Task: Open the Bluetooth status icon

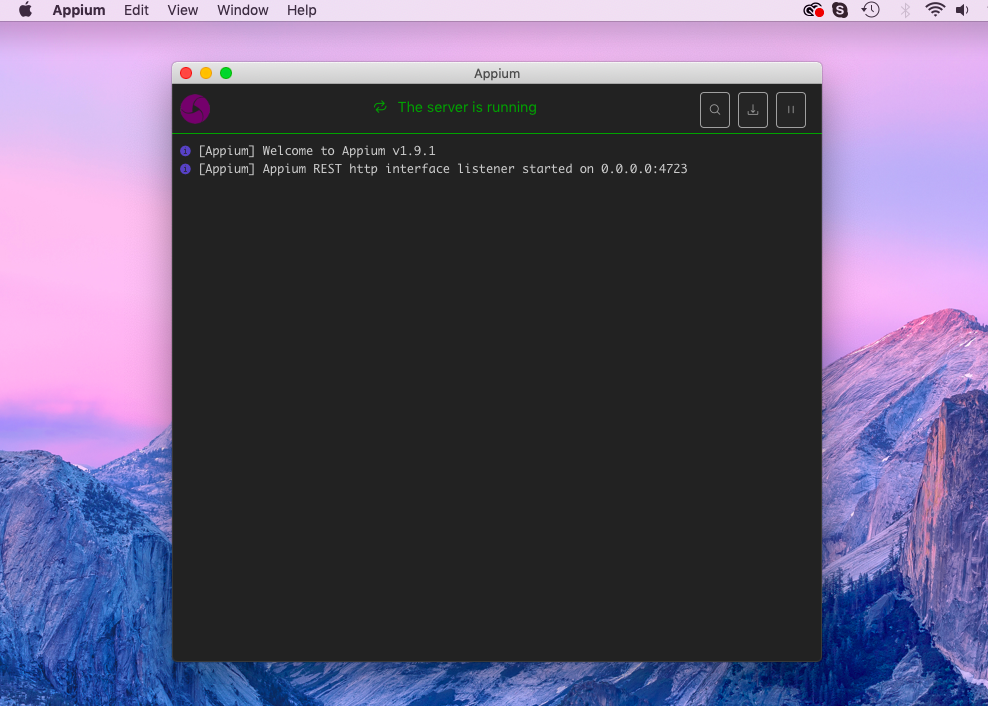Action: coord(905,10)
